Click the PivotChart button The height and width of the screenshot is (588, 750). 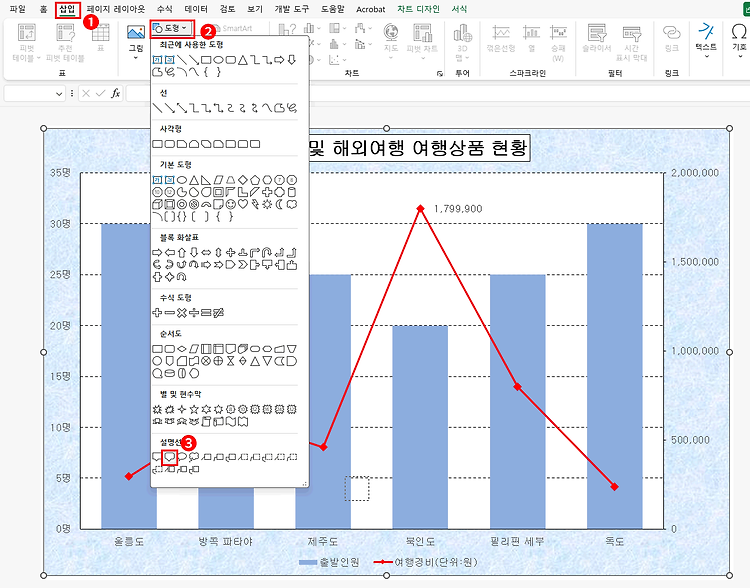coord(422,41)
